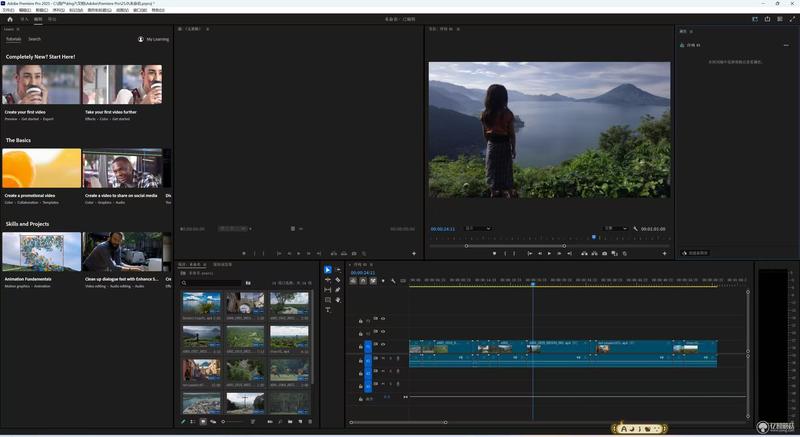Click Program Monitor zoom scroll bar
Image resolution: width=800 pixels, height=437 pixels.
(515, 246)
